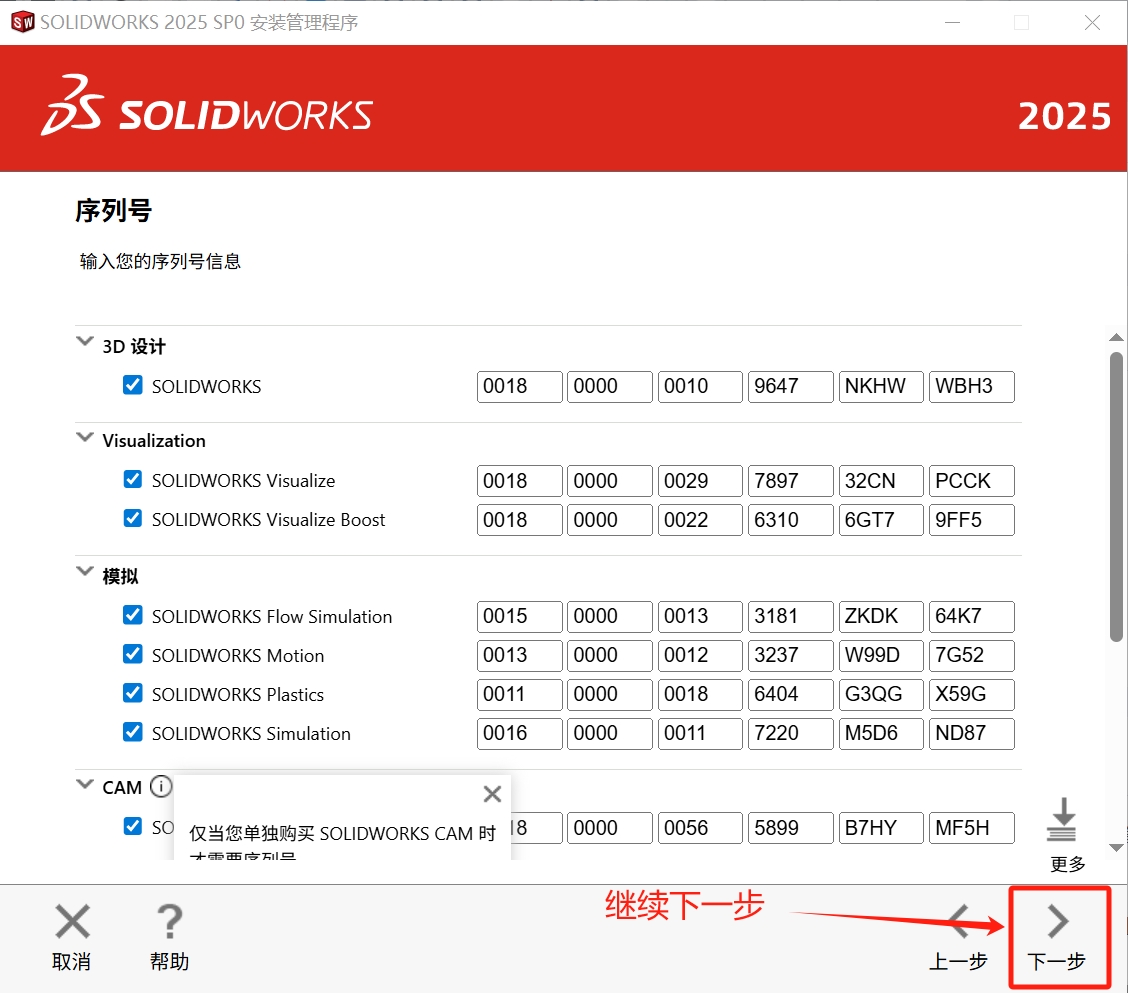The image size is (1128, 993).
Task: Show CAM info circle icon
Action: coord(160,786)
